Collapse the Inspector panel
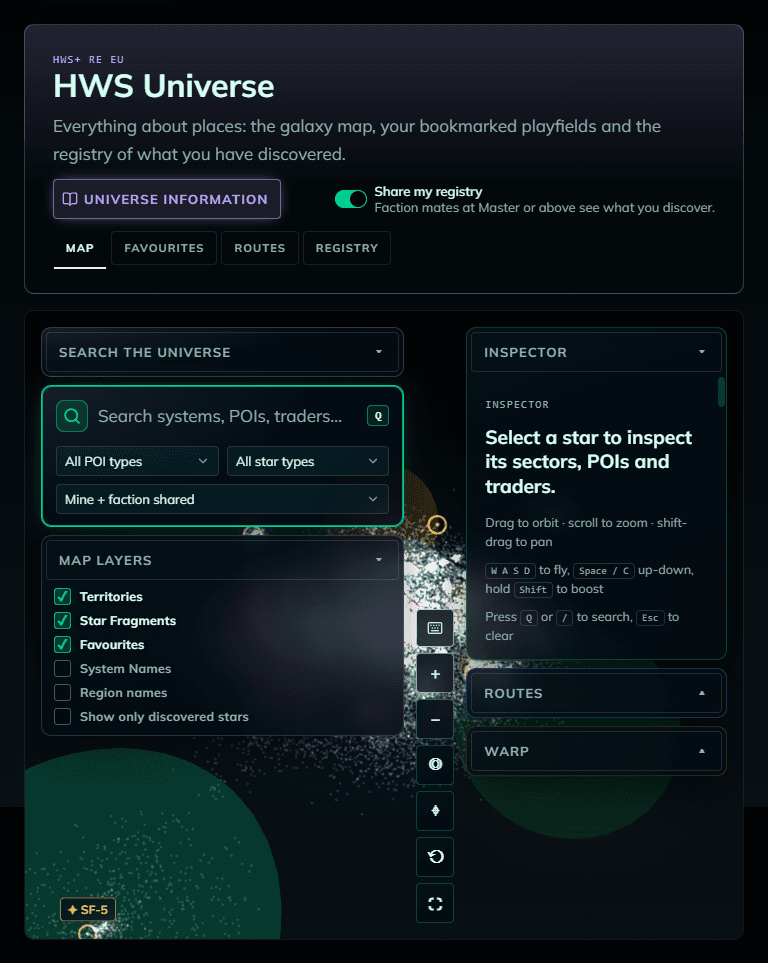This screenshot has height=963, width=768. (596, 352)
